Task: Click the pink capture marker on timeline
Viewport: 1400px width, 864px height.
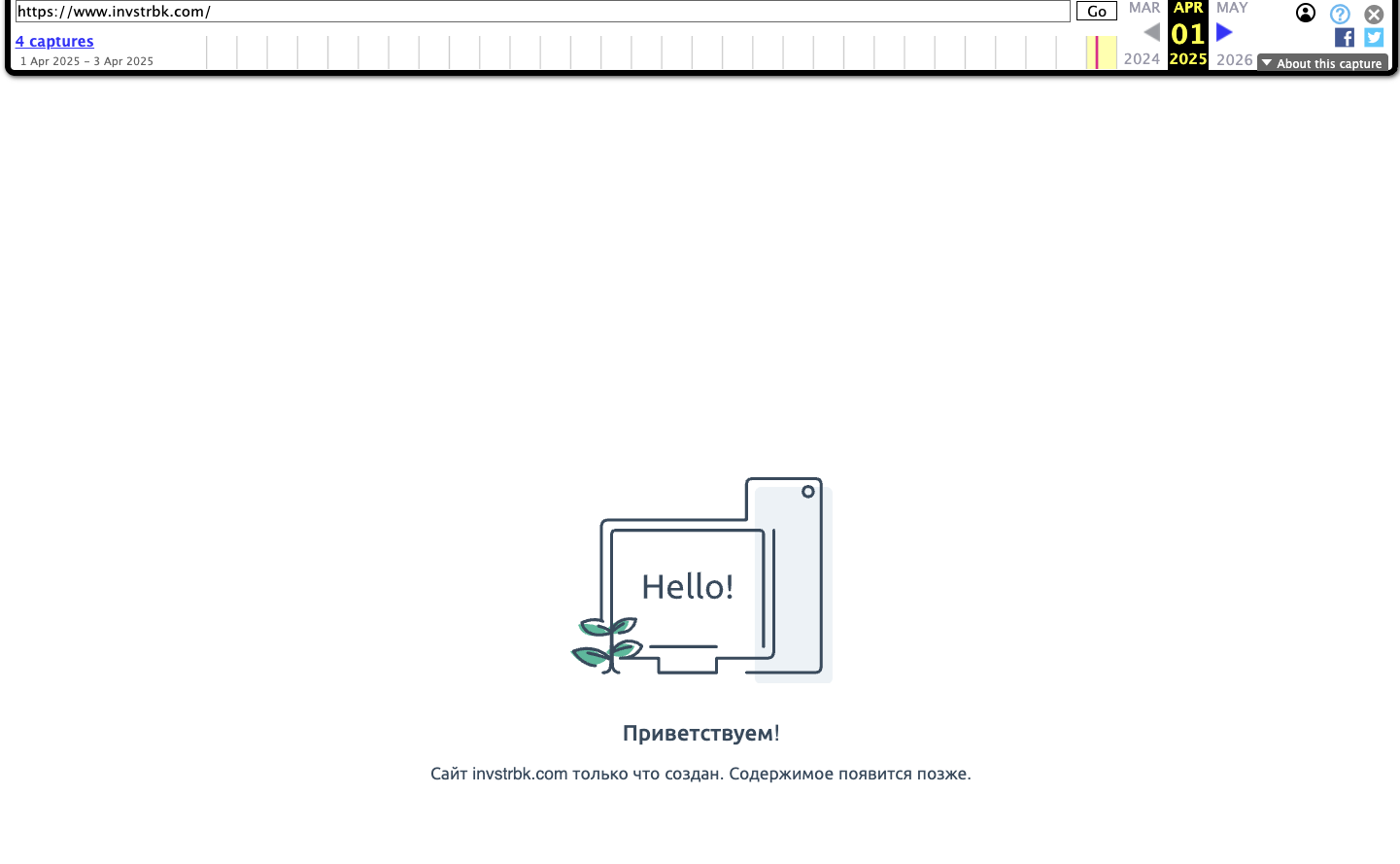Action: click(1097, 52)
